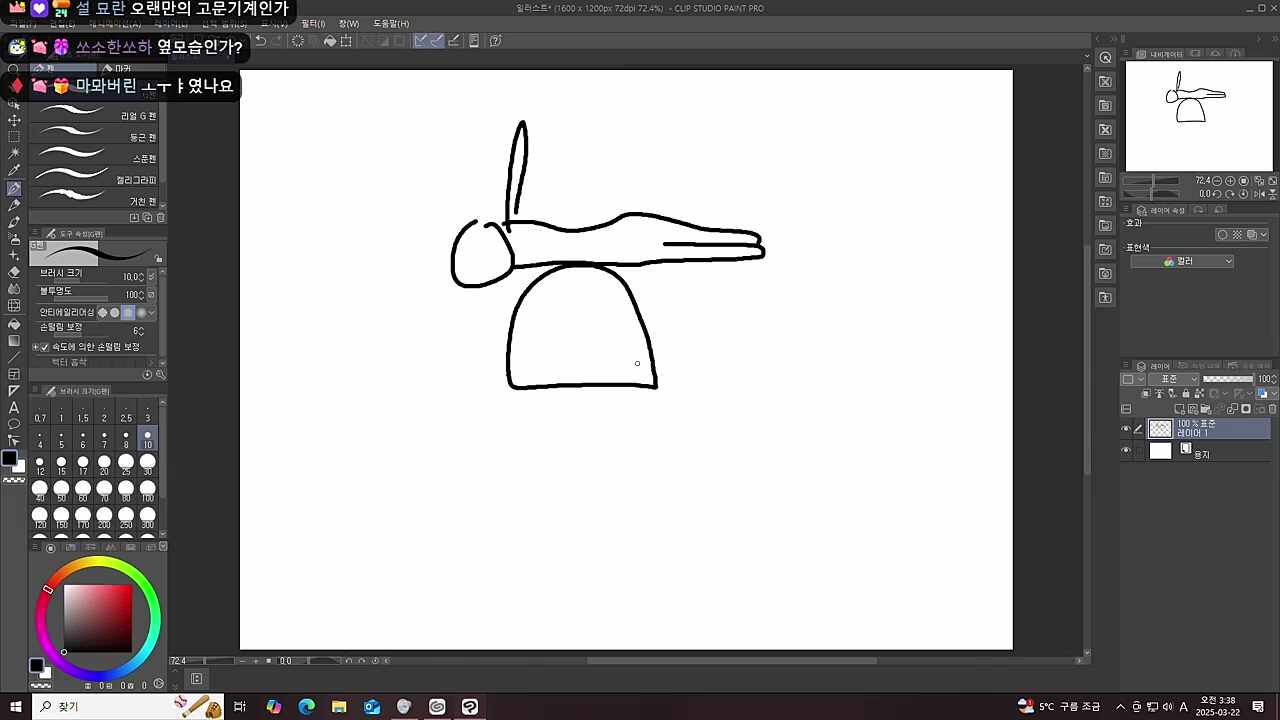Screen dimensions: 1280x720
Task: Toggle the lock icon on the brush preview
Action: click(158, 259)
